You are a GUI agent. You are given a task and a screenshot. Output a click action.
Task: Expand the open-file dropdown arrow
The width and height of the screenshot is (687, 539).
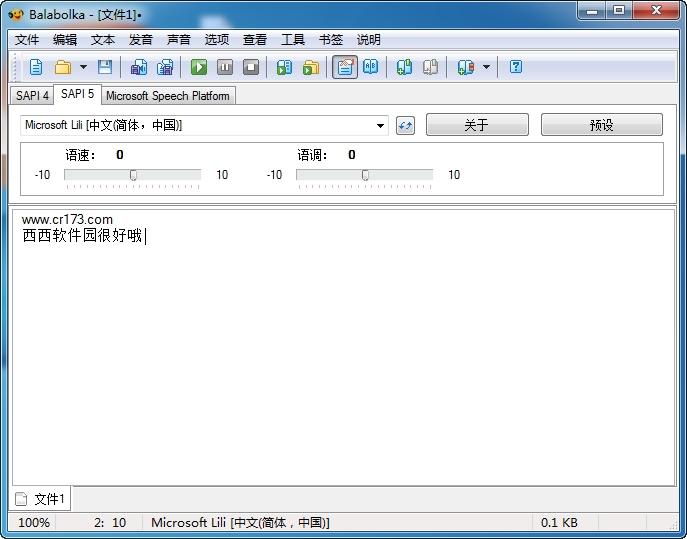[83, 67]
